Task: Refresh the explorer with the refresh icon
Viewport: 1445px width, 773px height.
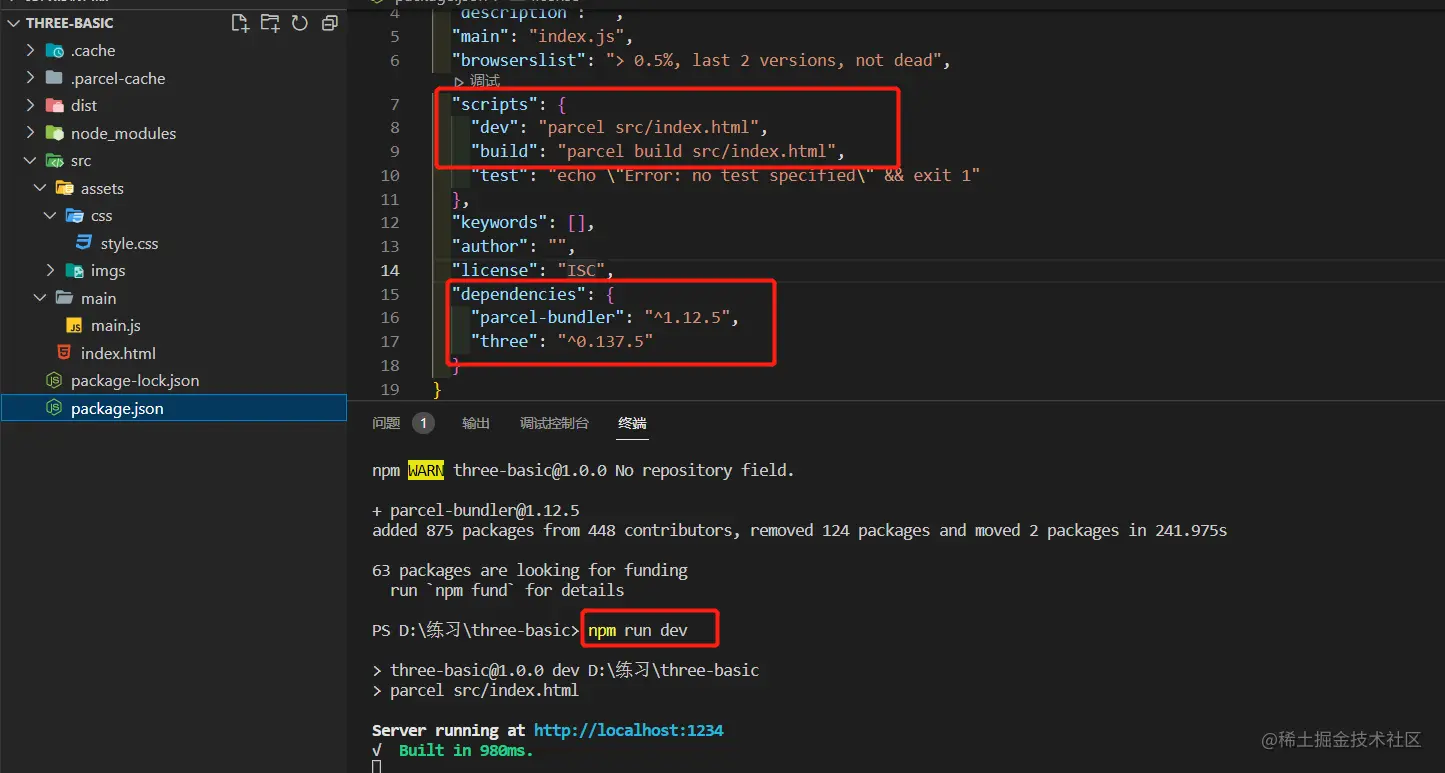Action: point(300,23)
